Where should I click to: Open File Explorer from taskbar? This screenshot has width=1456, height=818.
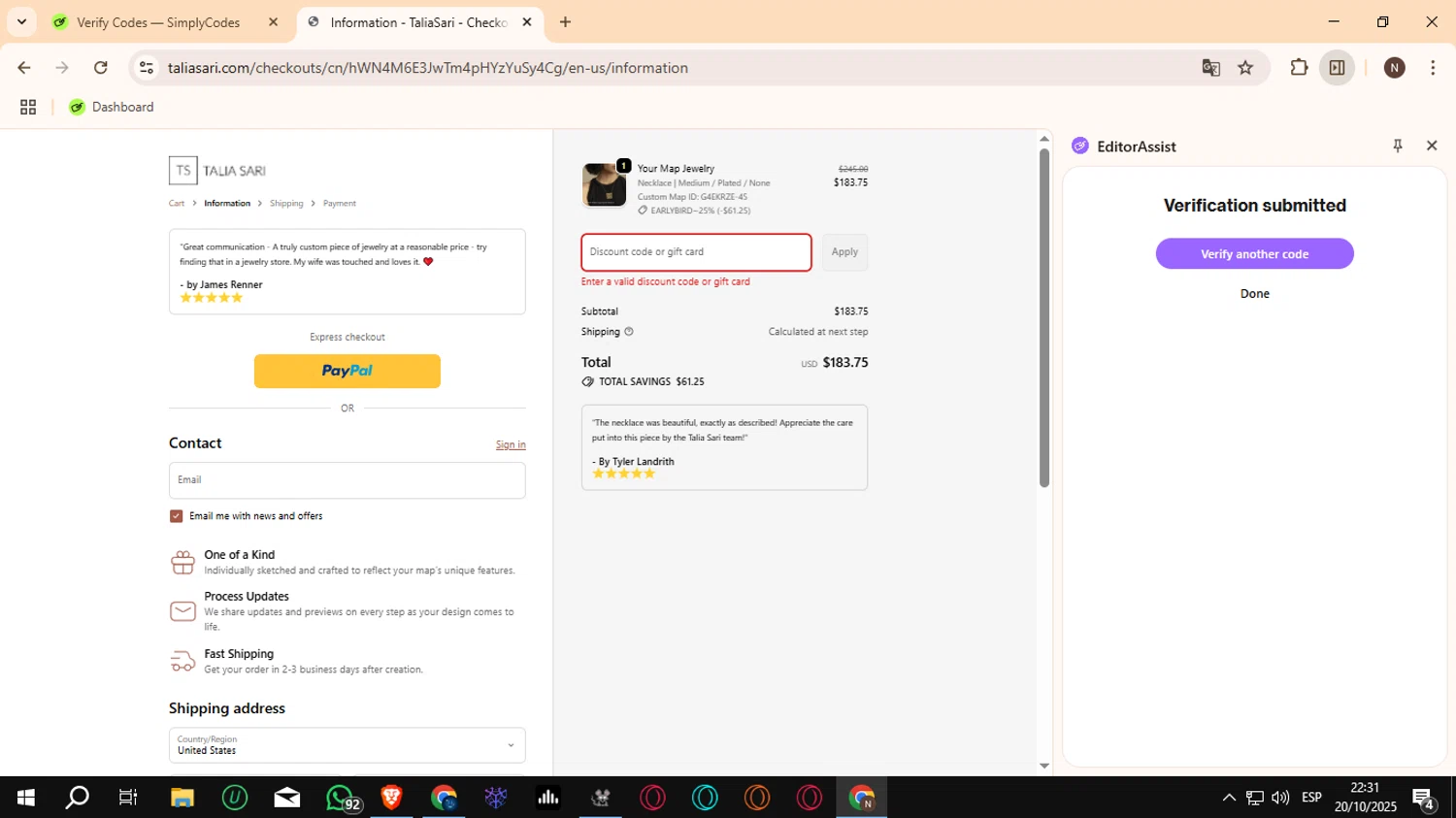182,798
